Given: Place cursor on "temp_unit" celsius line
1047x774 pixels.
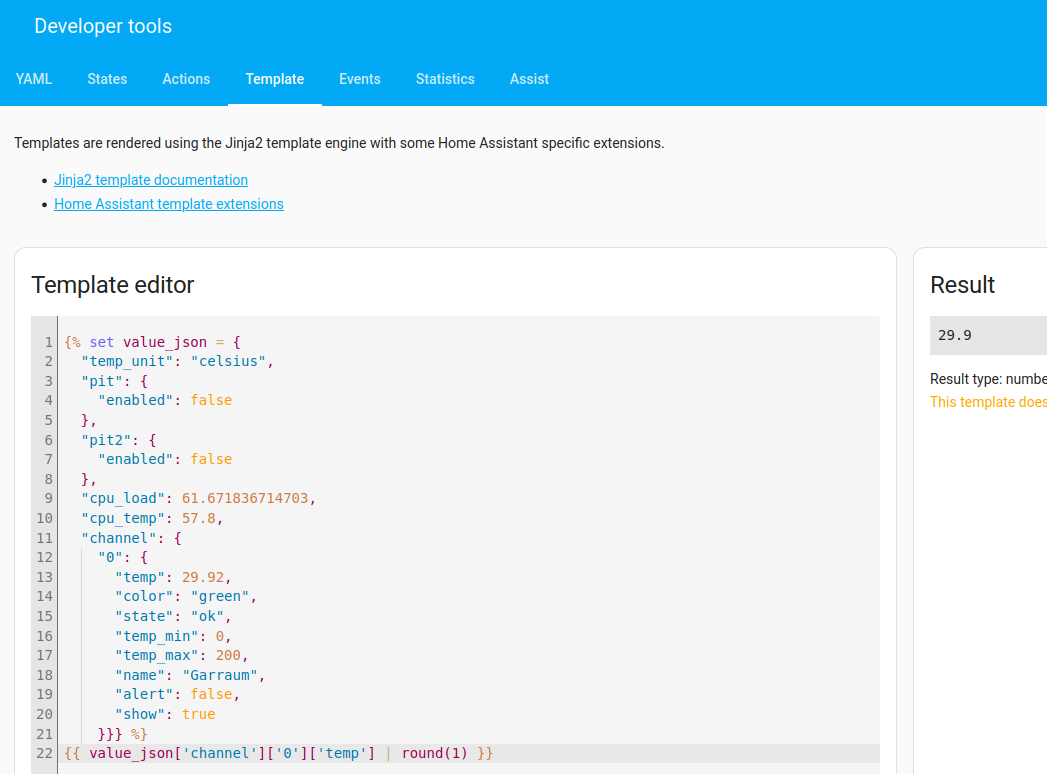Looking at the screenshot, I should tap(178, 361).
